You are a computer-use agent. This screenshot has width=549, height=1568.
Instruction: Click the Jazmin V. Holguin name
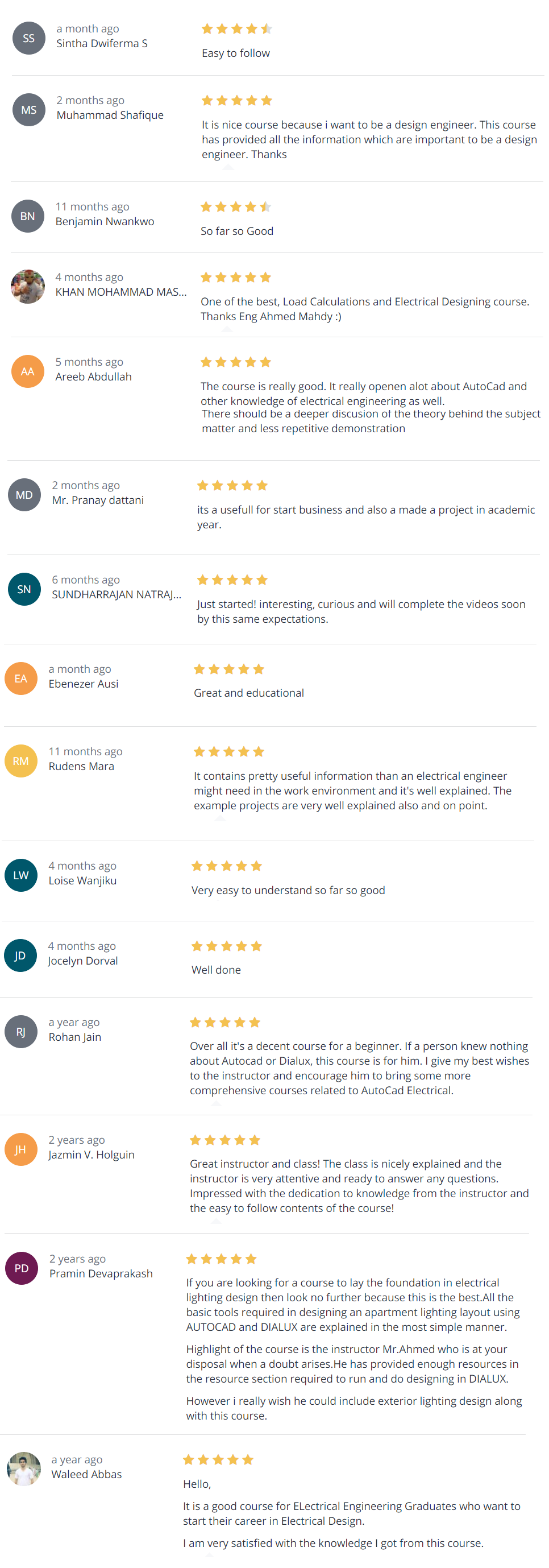pyautogui.click(x=91, y=1155)
